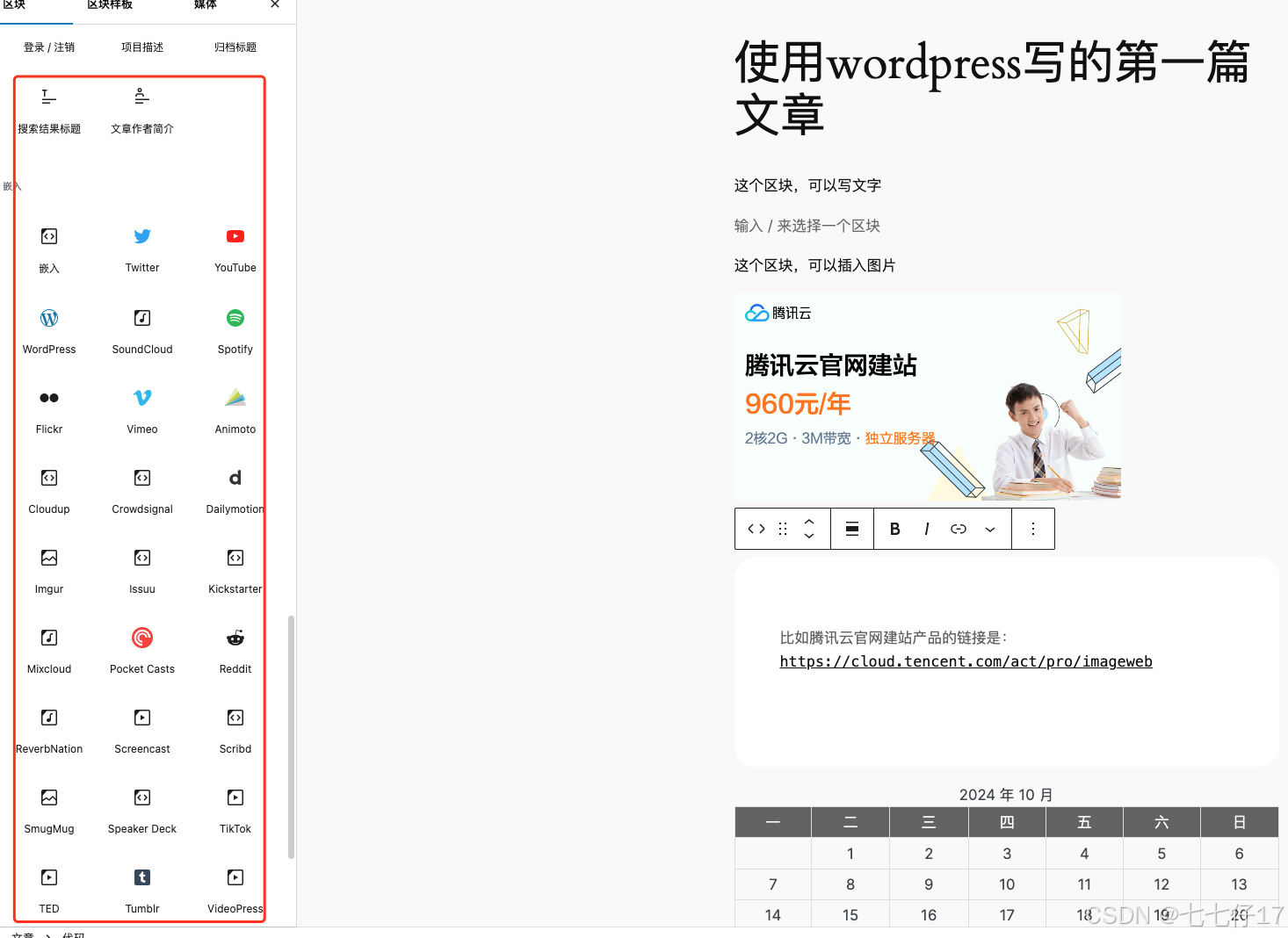Open the cloud.tencent.com imageweb link
This screenshot has width=1288, height=938.
click(966, 661)
